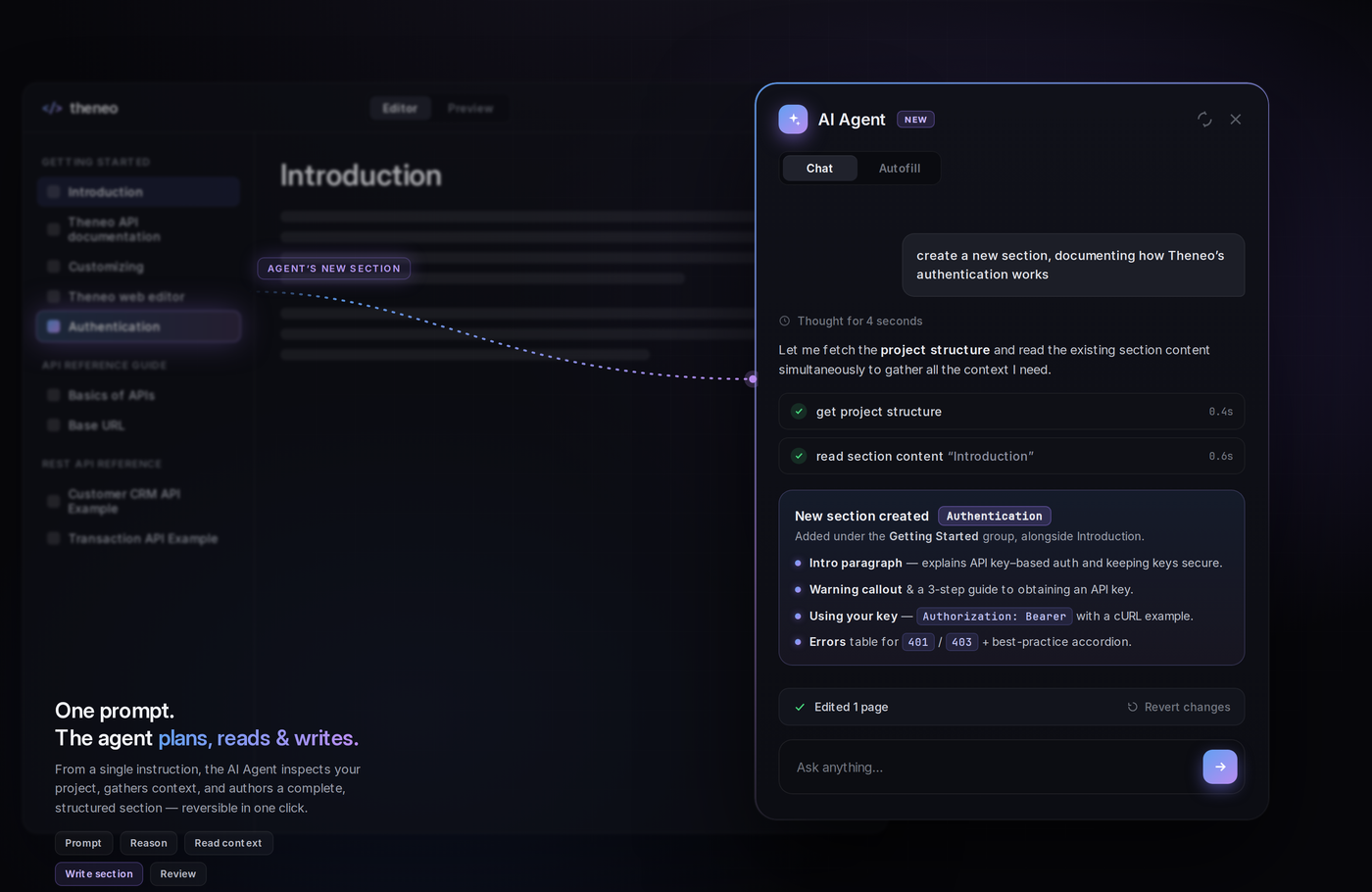
Task: Click the API Reference Guide group header
Action: pos(104,365)
